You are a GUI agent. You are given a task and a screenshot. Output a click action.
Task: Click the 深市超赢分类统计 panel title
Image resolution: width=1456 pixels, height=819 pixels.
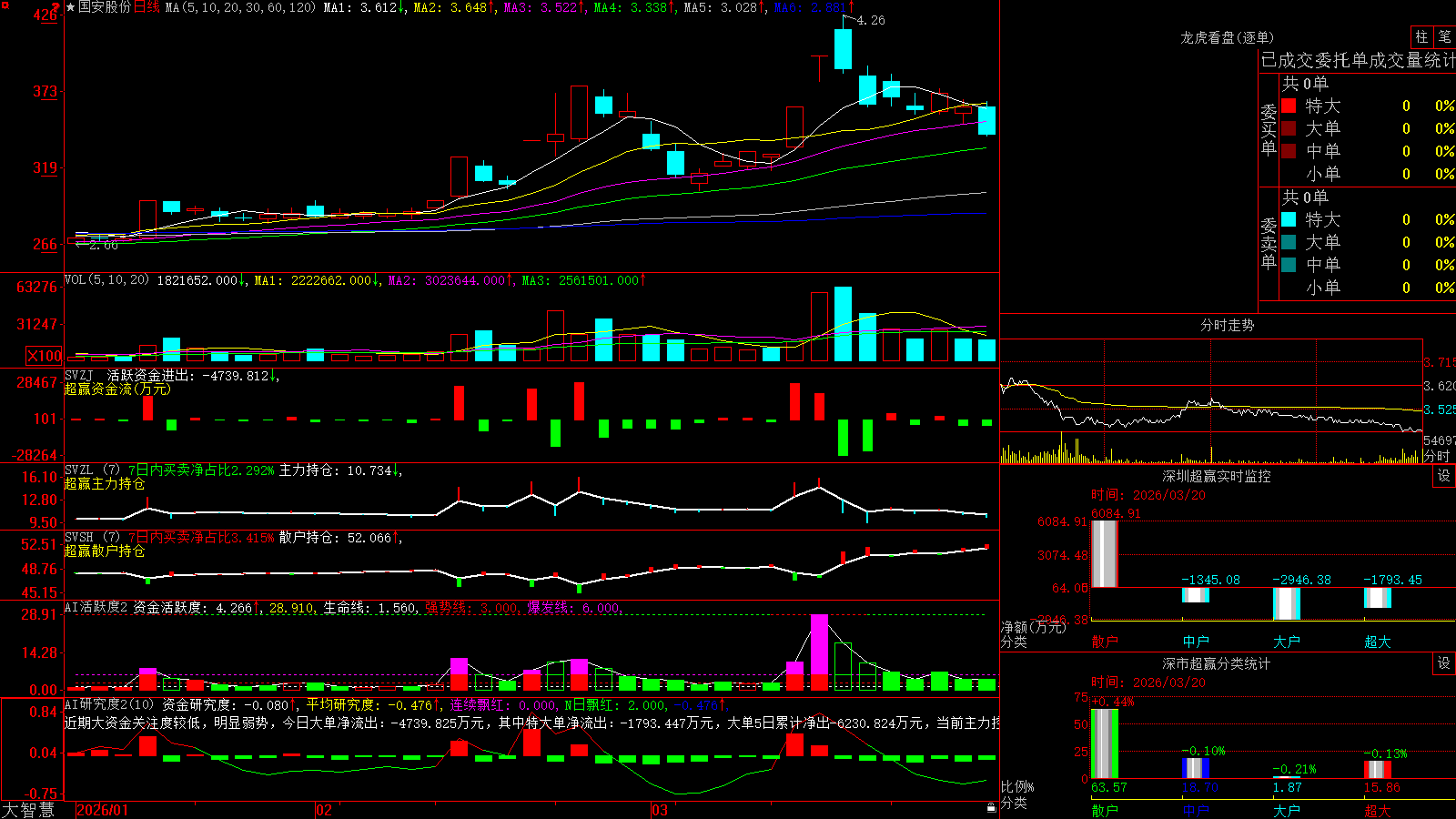click(x=1216, y=663)
